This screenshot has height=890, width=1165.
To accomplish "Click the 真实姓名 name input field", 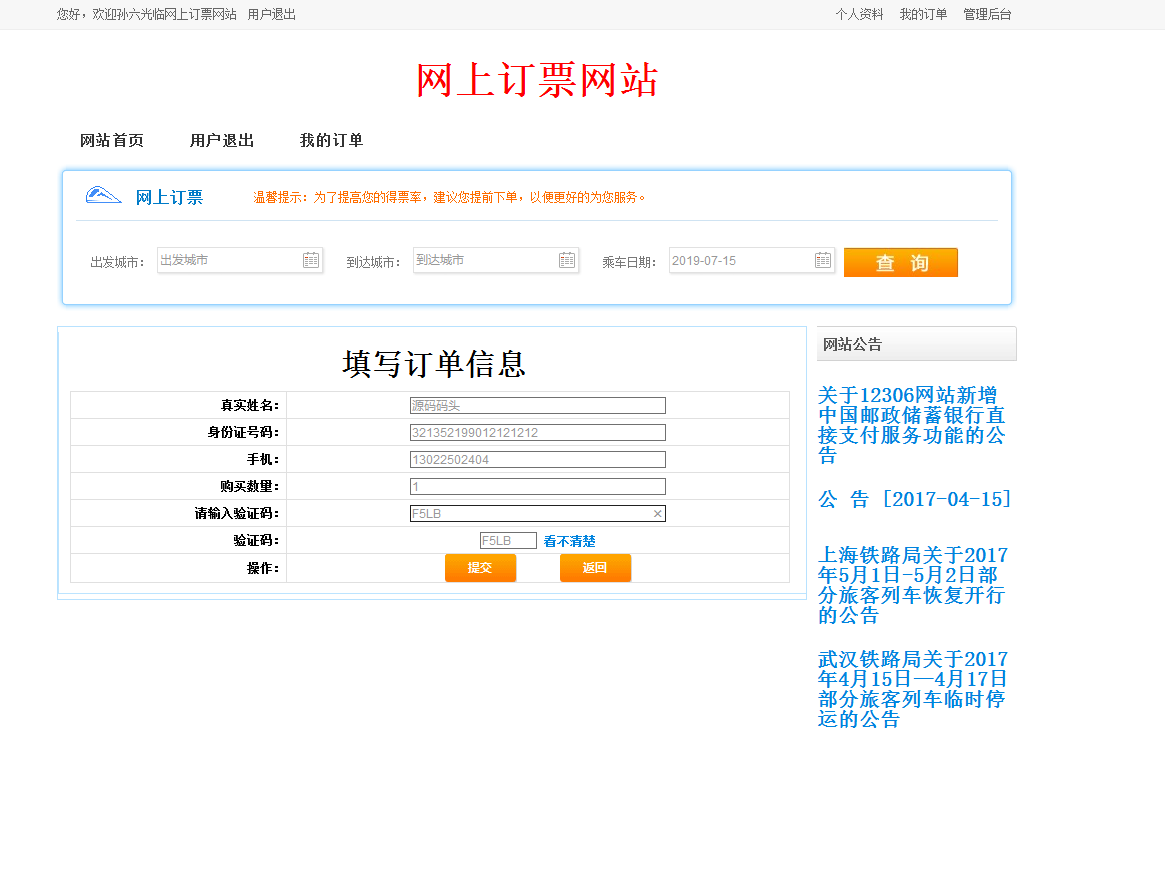I will (x=537, y=405).
